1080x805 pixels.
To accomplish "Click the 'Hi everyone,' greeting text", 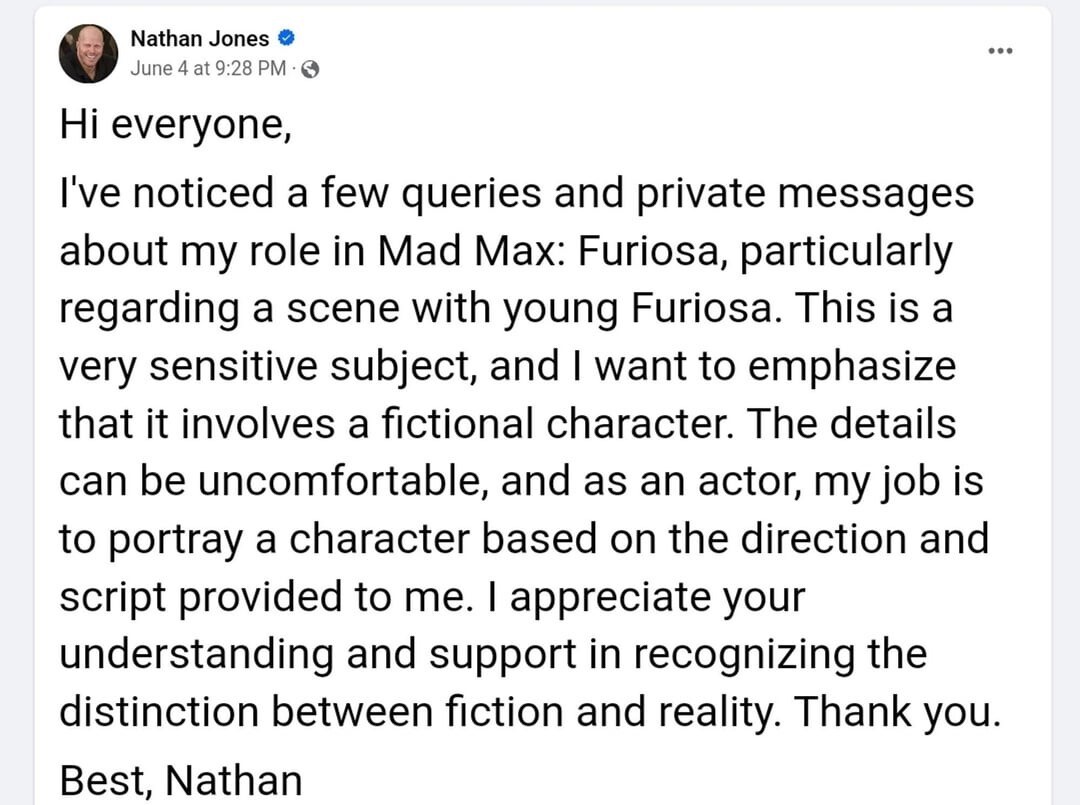I will click(176, 125).
